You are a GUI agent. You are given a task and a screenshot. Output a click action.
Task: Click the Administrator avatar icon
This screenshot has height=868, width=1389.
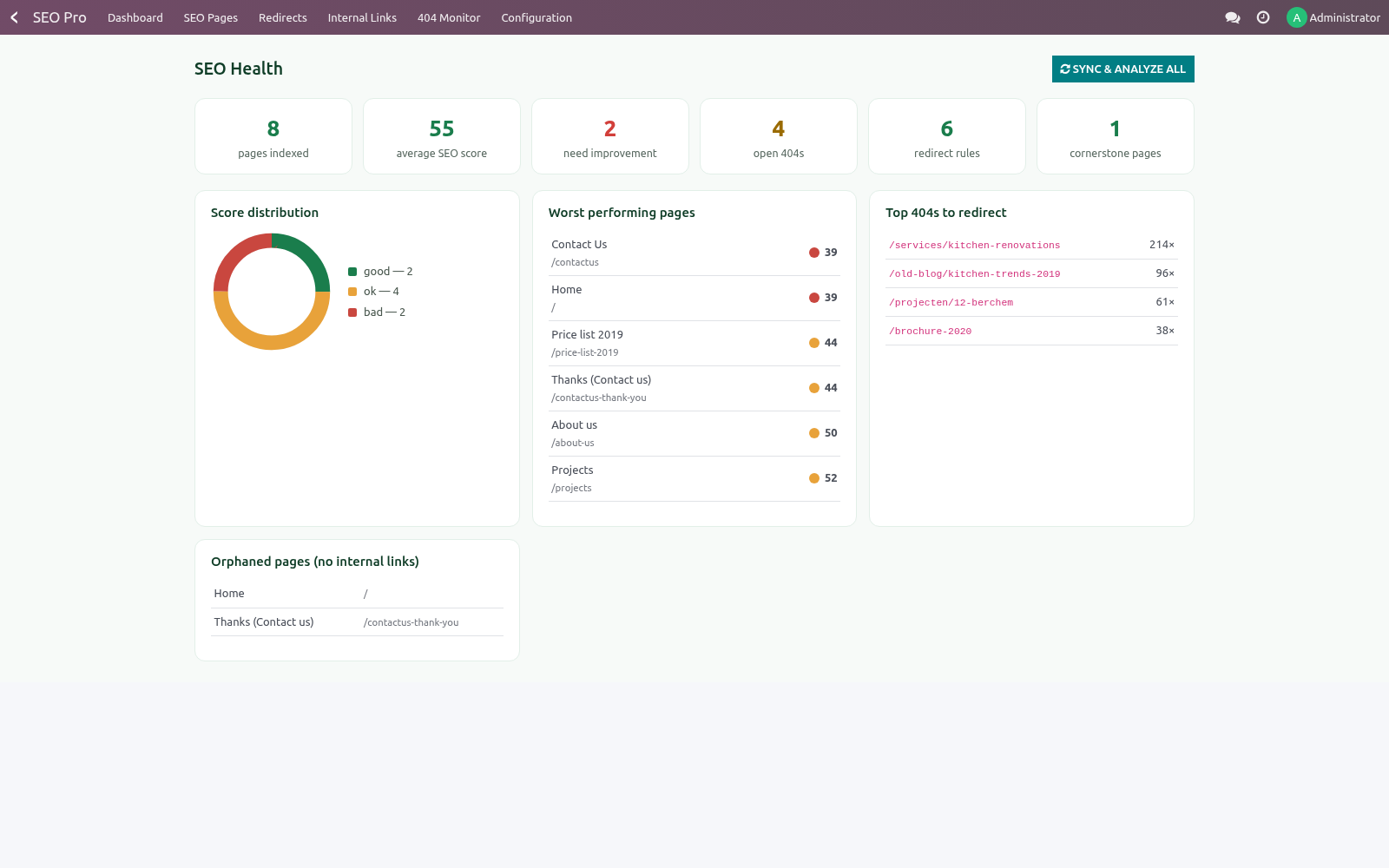pos(1296,17)
